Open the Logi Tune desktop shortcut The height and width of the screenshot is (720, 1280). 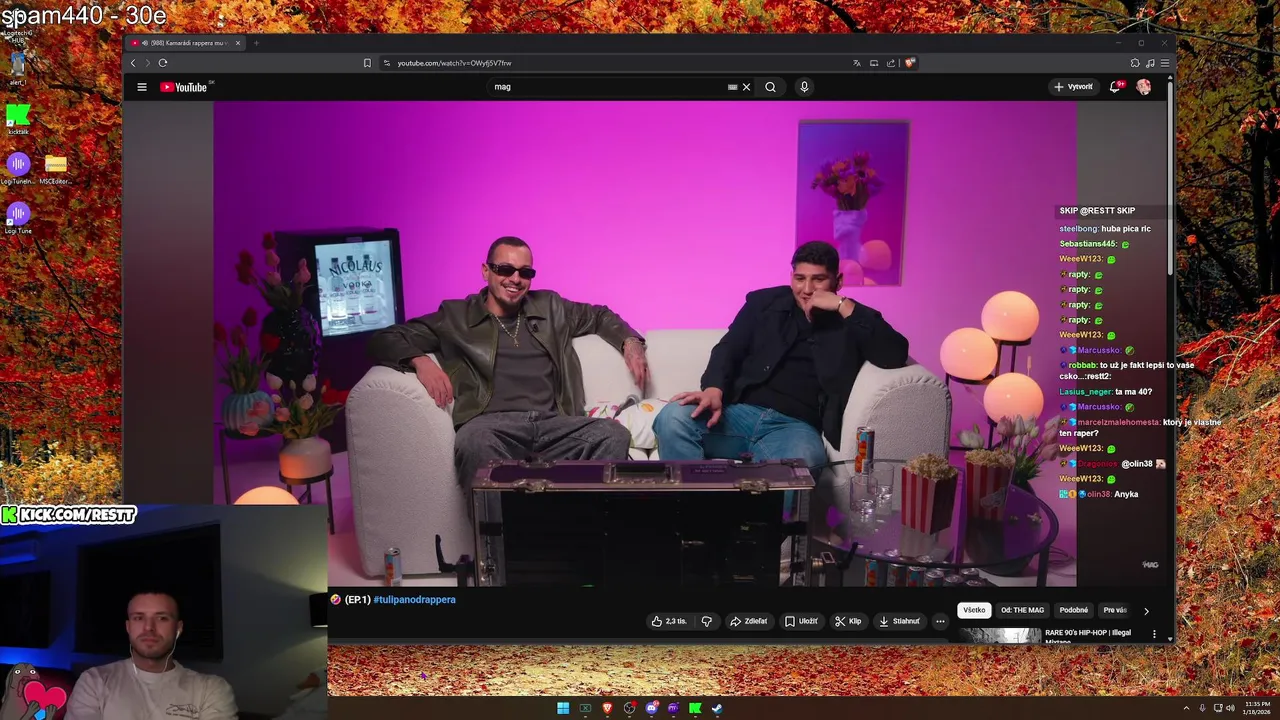pyautogui.click(x=18, y=218)
